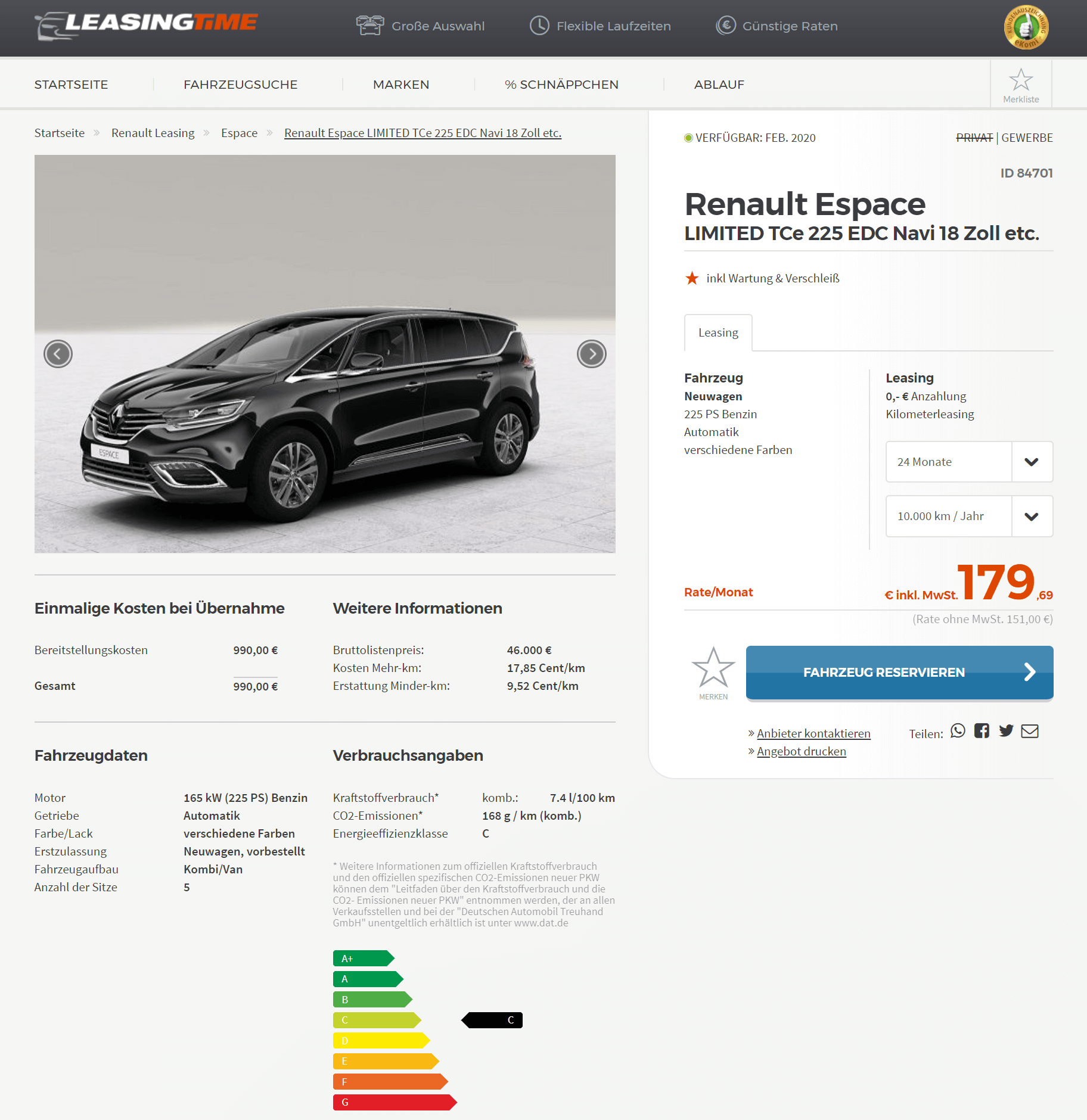Show next car image with right arrow
Image resolution: width=1087 pixels, height=1120 pixels.
tap(592, 354)
